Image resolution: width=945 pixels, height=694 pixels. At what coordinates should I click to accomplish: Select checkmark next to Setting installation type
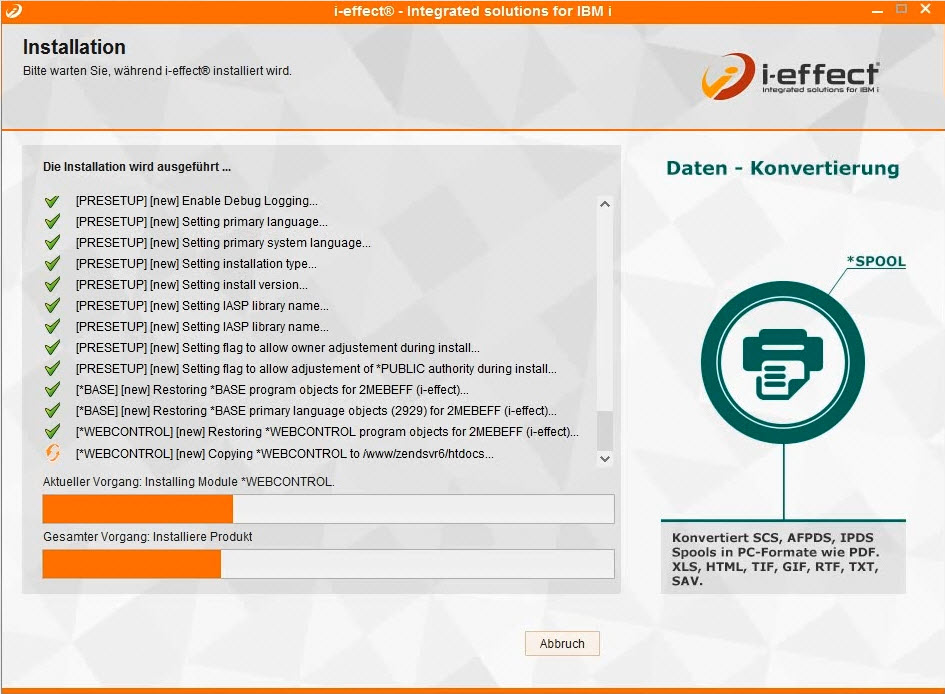53,264
